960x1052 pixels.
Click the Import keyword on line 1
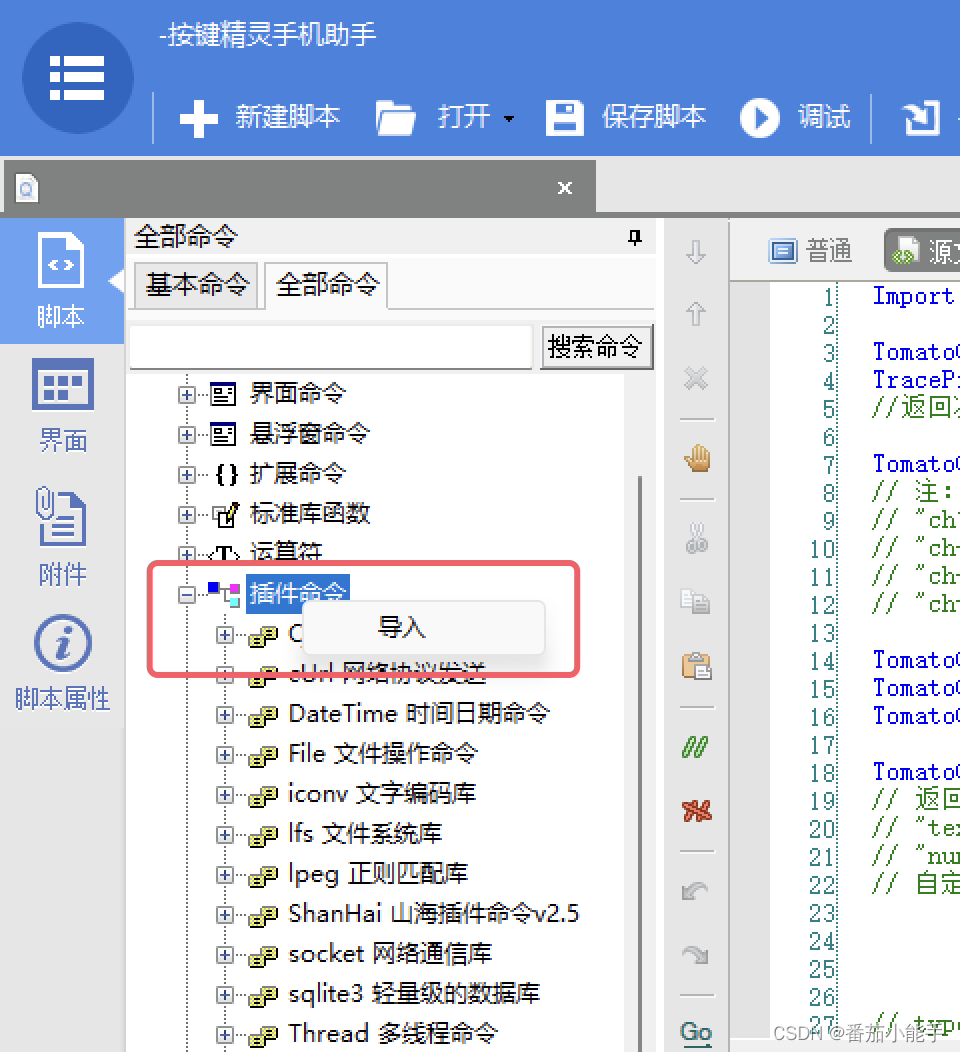coord(913,296)
